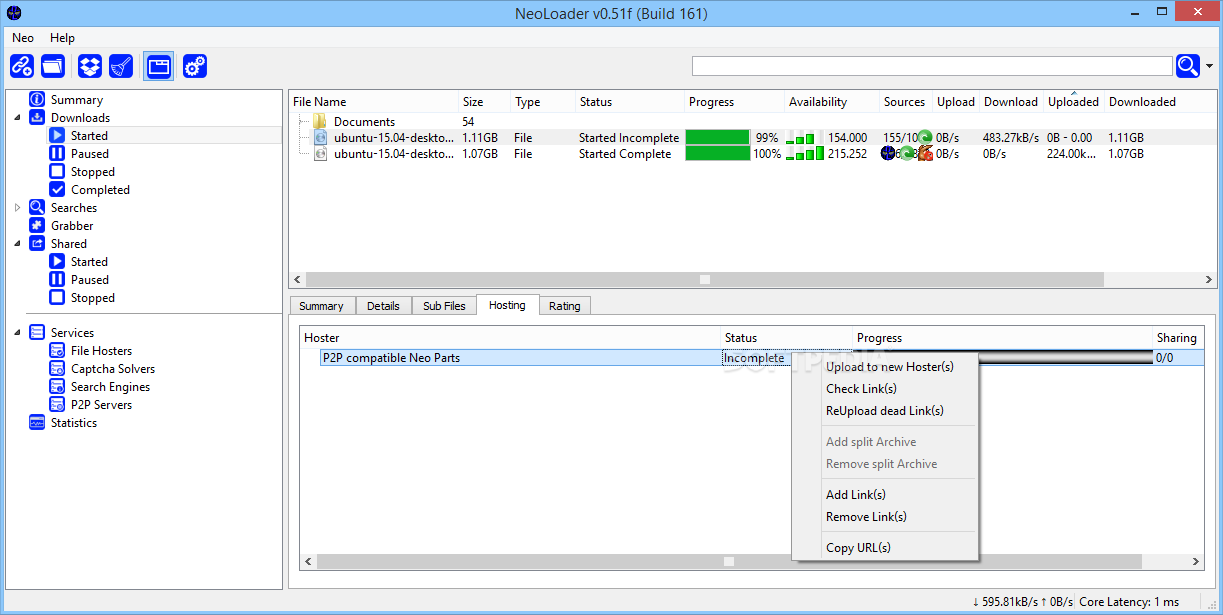Screen dimensions: 1223x615
Task: Click the Hoster column header
Action: [x=510, y=338]
